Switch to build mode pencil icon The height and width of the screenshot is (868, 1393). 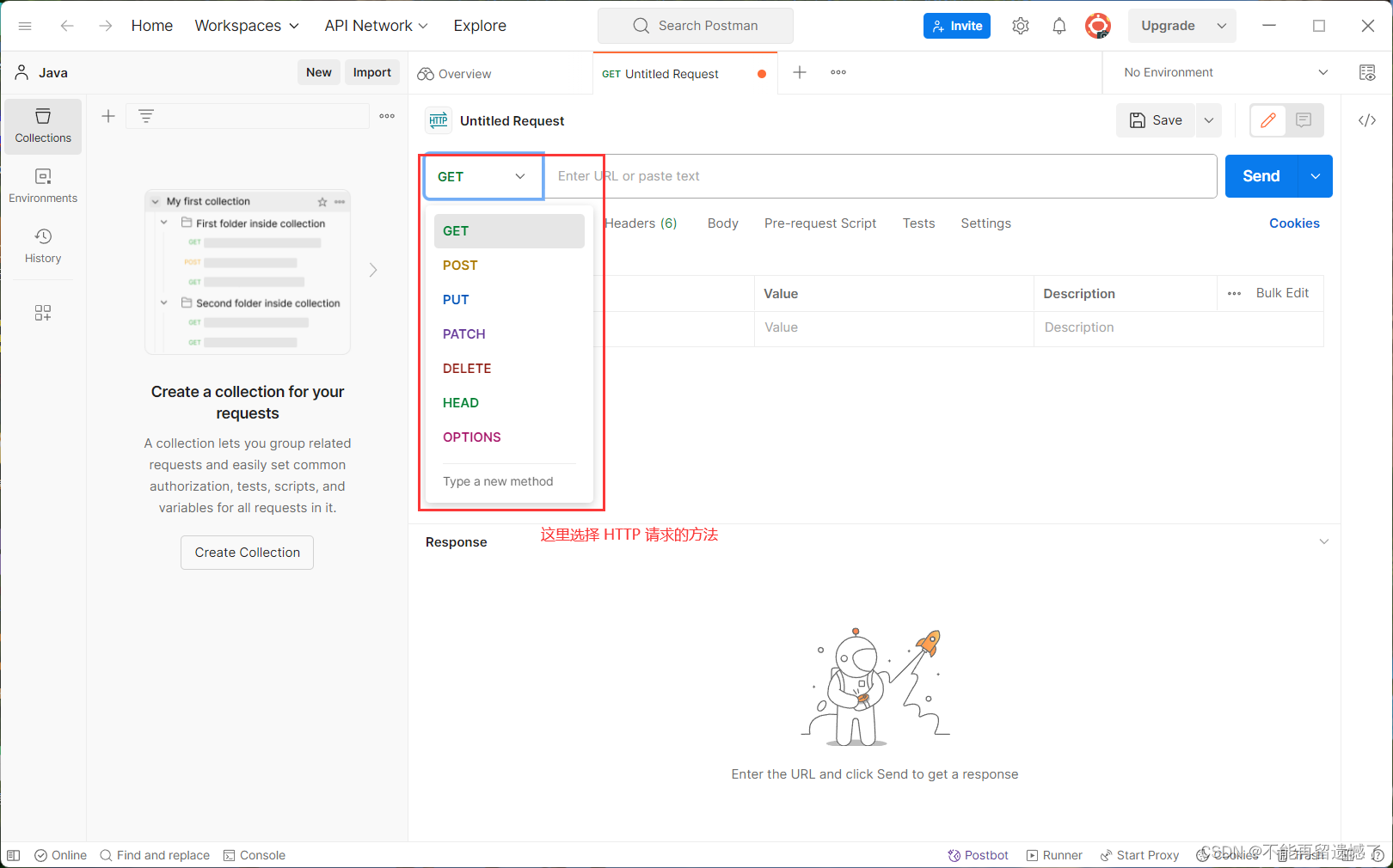(x=1268, y=120)
